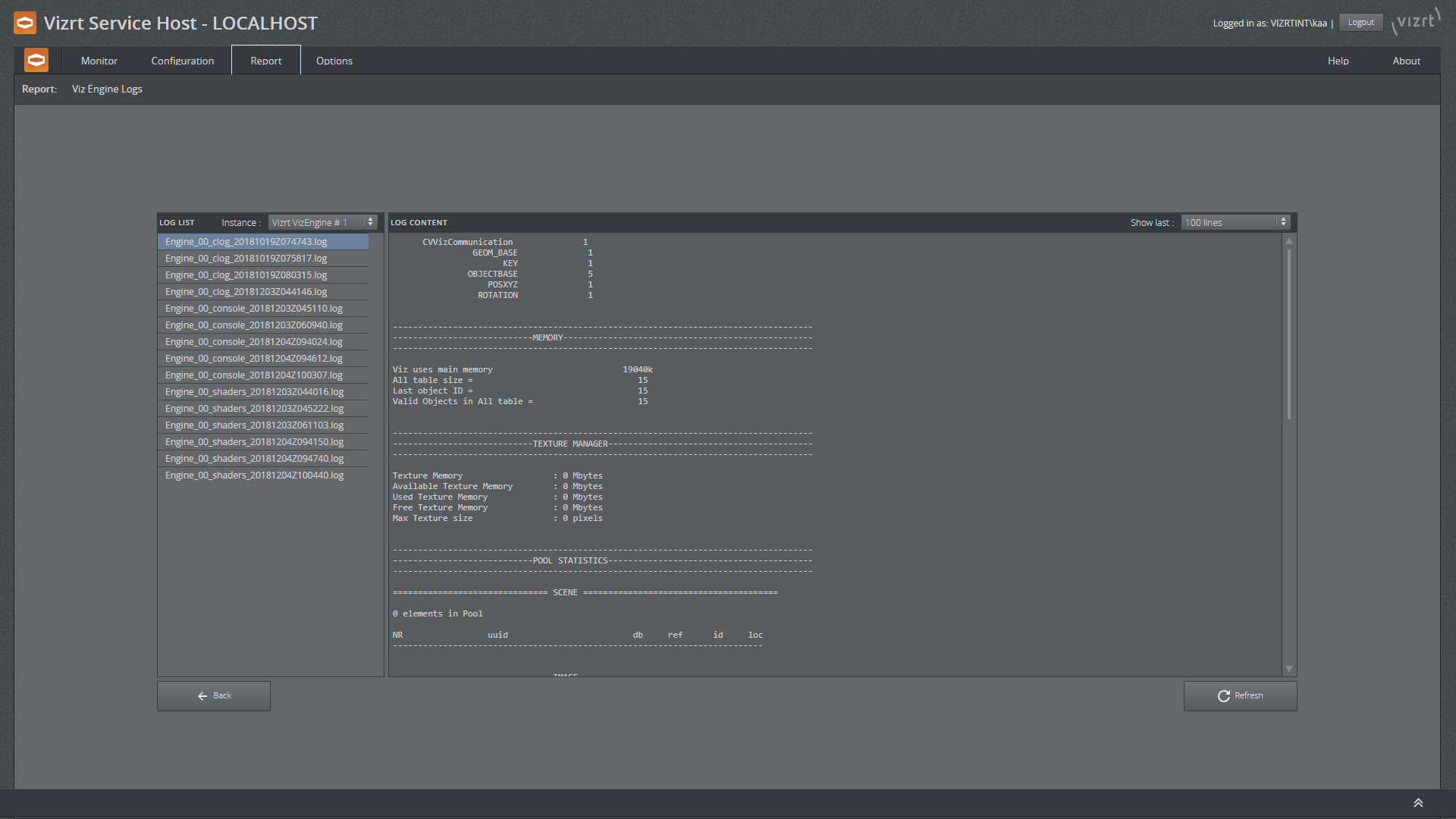1456x819 pixels.
Task: Select Engine_00_console_20181204Z094612.log
Action: click(252, 358)
